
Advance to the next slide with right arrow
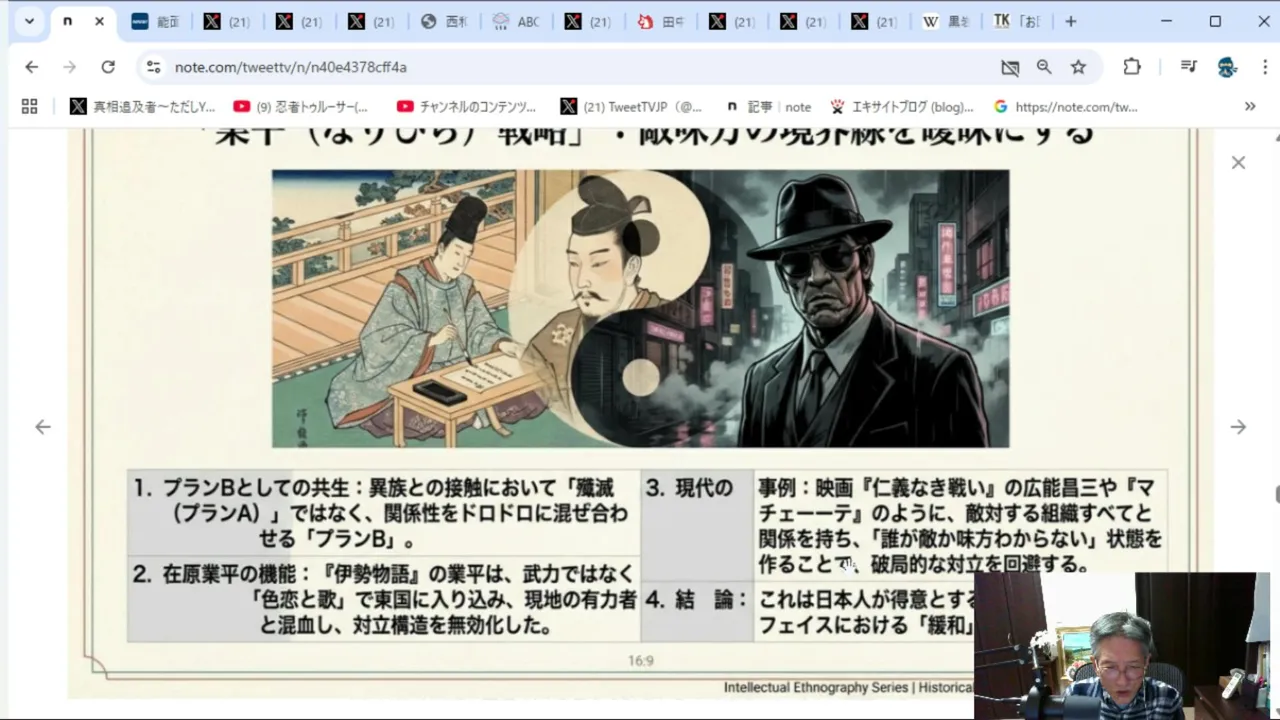pos(1238,427)
